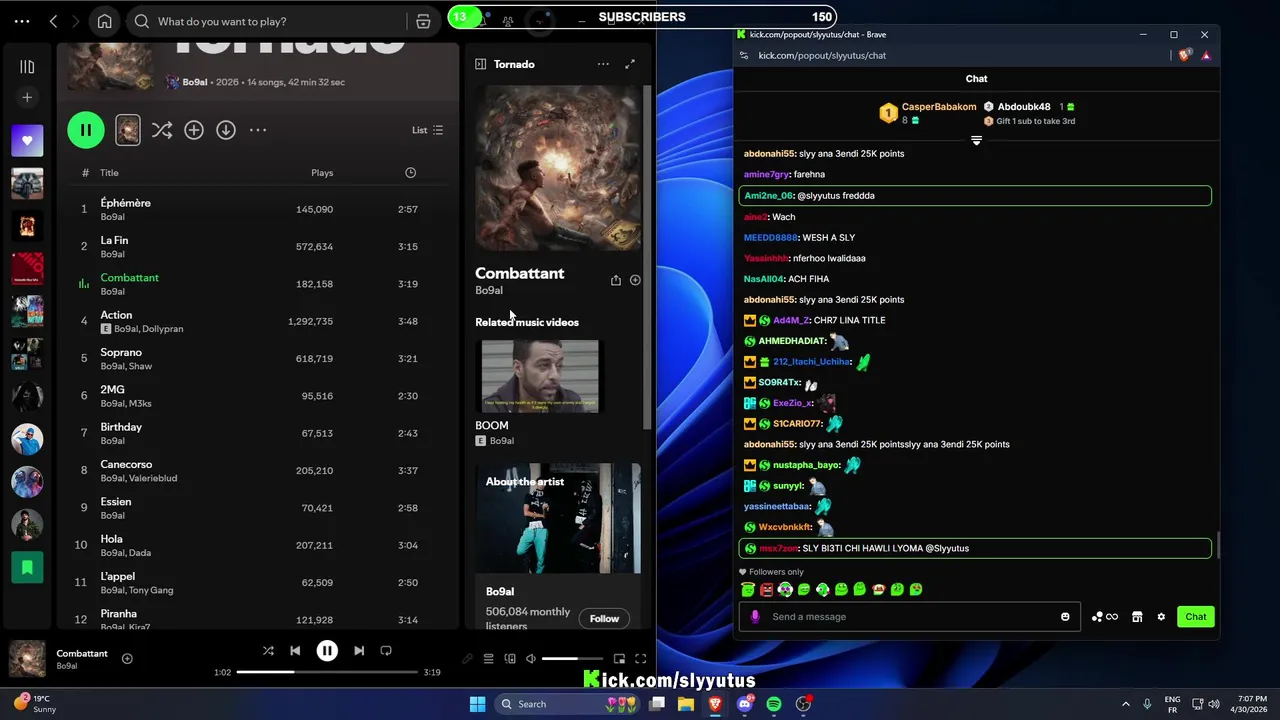1280x720 pixels.
Task: Follow the artist Bo9al
Action: tap(604, 619)
